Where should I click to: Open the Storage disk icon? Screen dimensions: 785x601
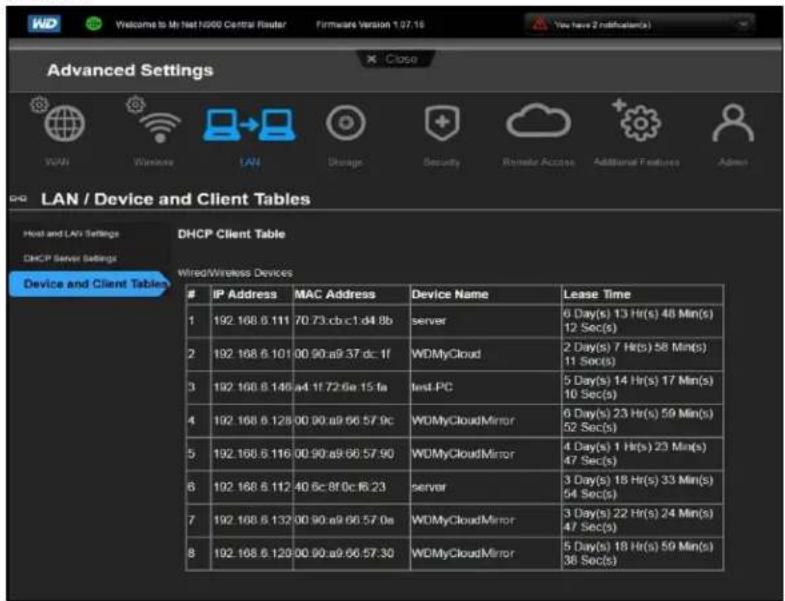(x=345, y=123)
